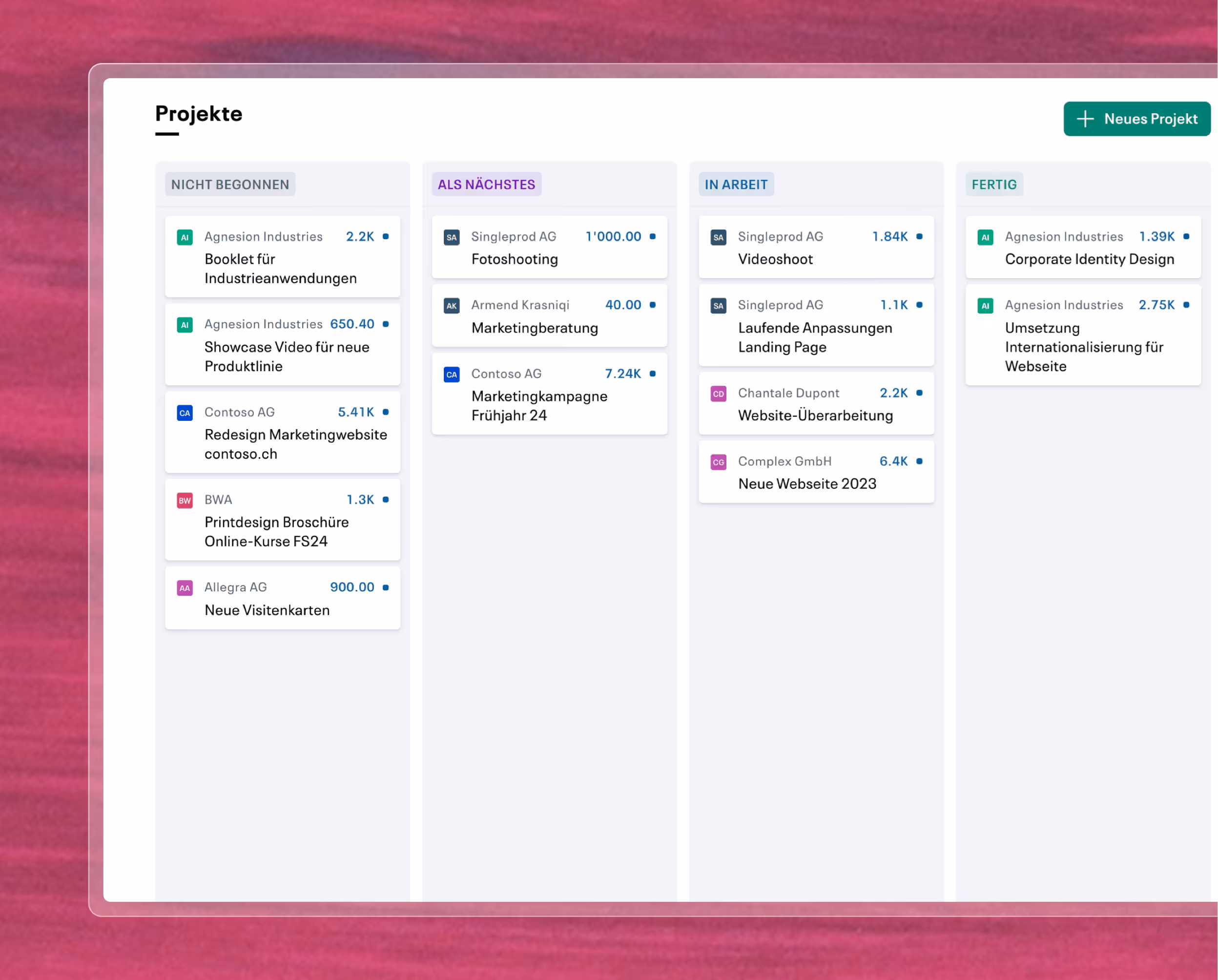Click the status dot beside 900.00
The height and width of the screenshot is (980, 1218).
386,588
